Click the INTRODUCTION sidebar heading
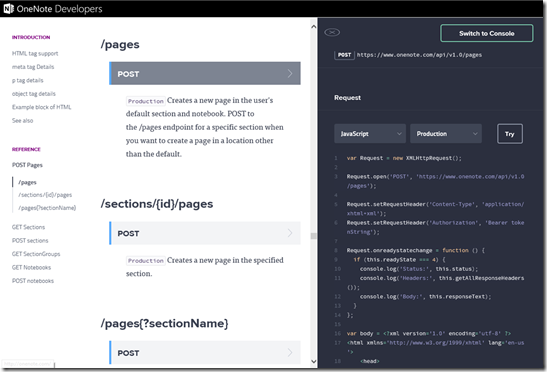Image resolution: width=547 pixels, height=372 pixels. click(x=31, y=37)
